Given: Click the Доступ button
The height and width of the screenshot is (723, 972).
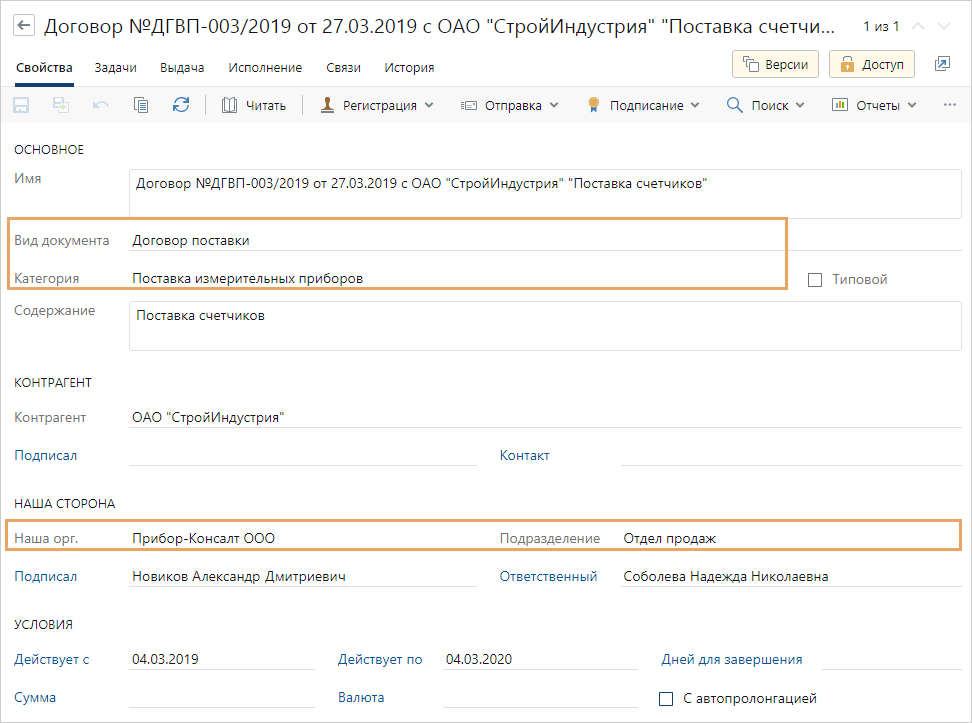Looking at the screenshot, I should point(872,64).
